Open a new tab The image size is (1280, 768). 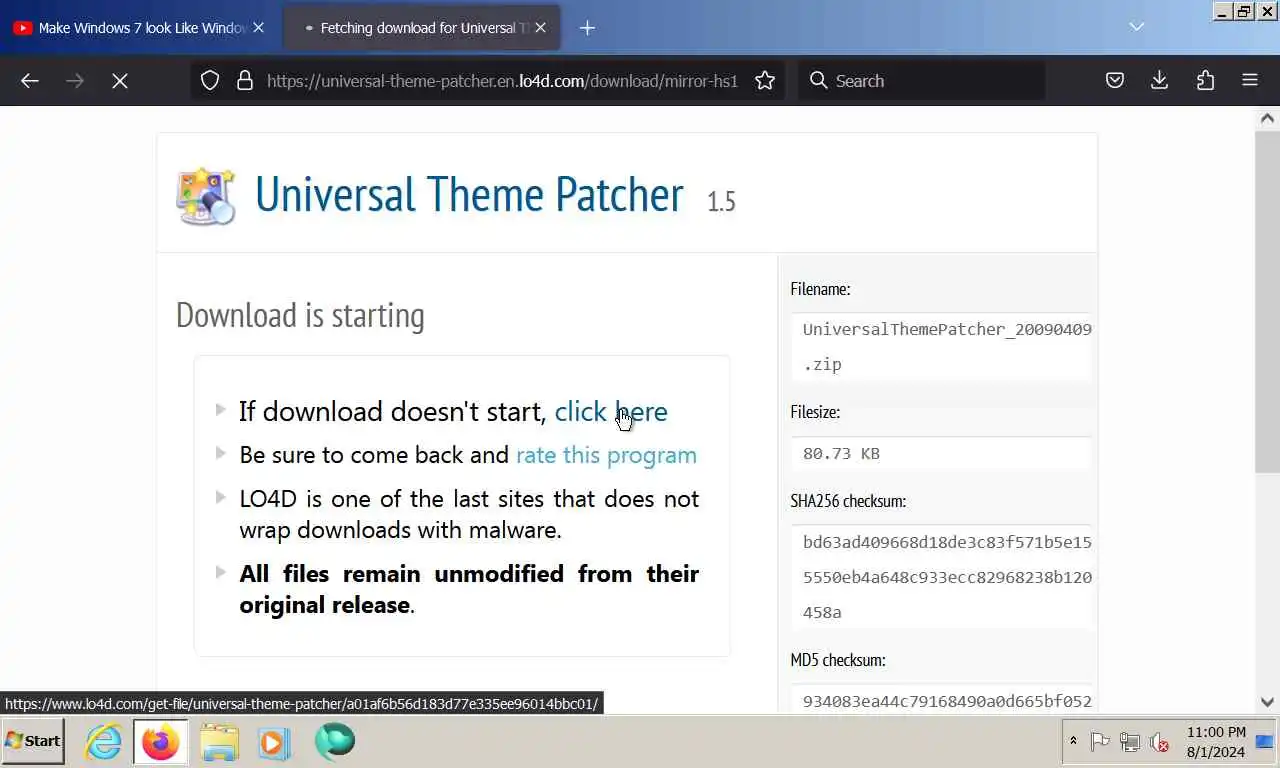587,28
